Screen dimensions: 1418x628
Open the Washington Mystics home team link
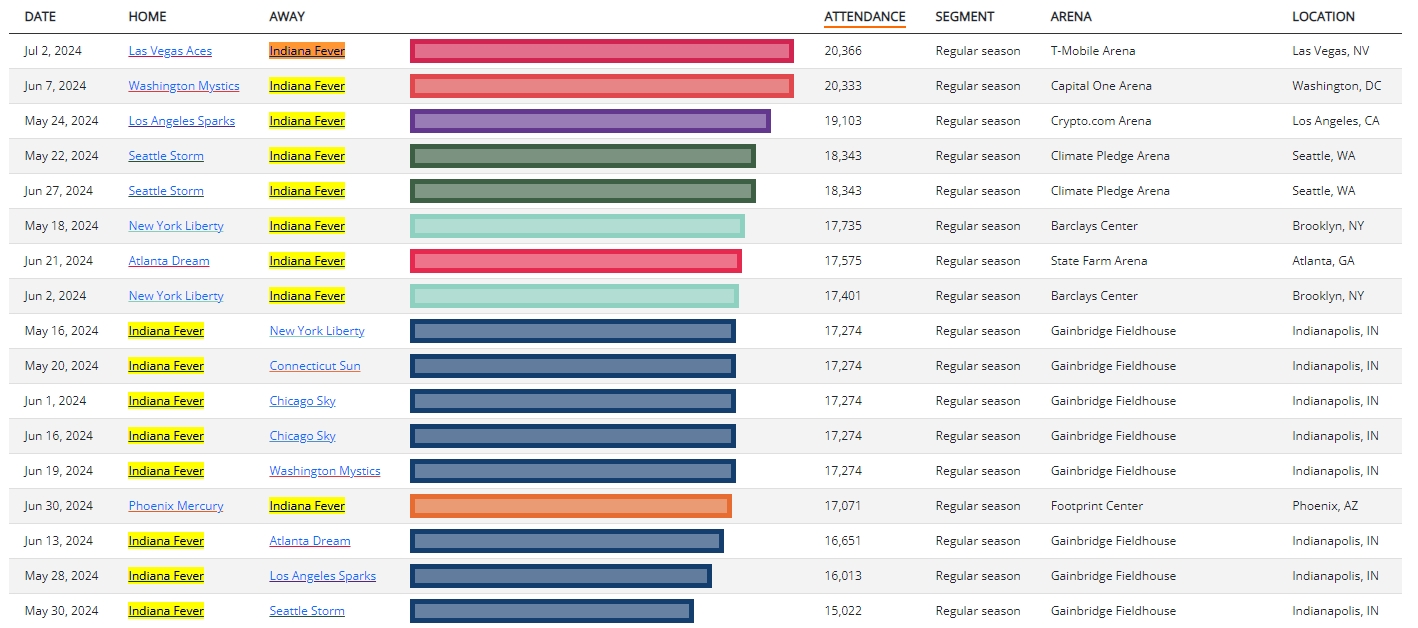point(184,86)
